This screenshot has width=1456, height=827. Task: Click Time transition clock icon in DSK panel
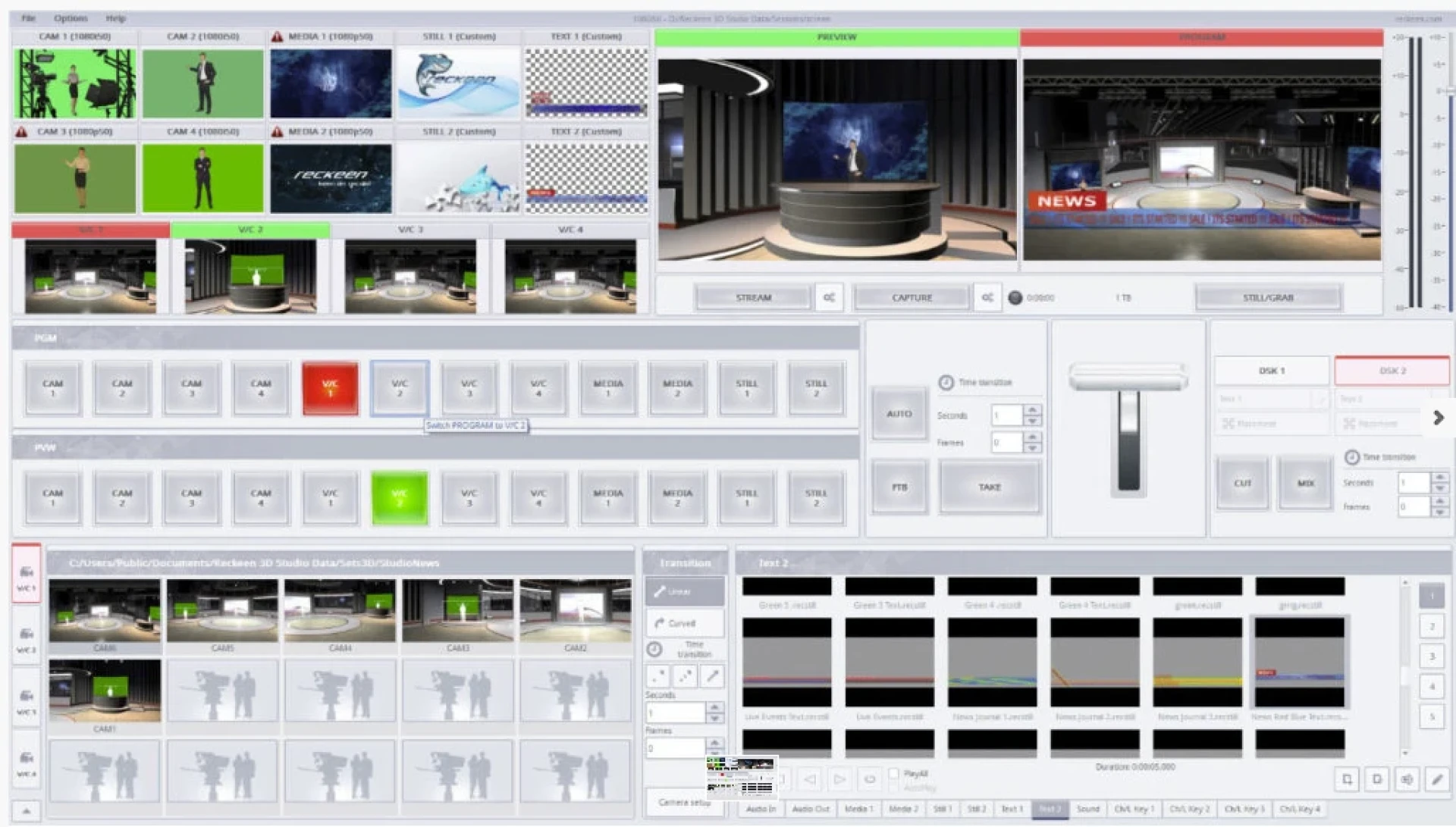click(1351, 457)
